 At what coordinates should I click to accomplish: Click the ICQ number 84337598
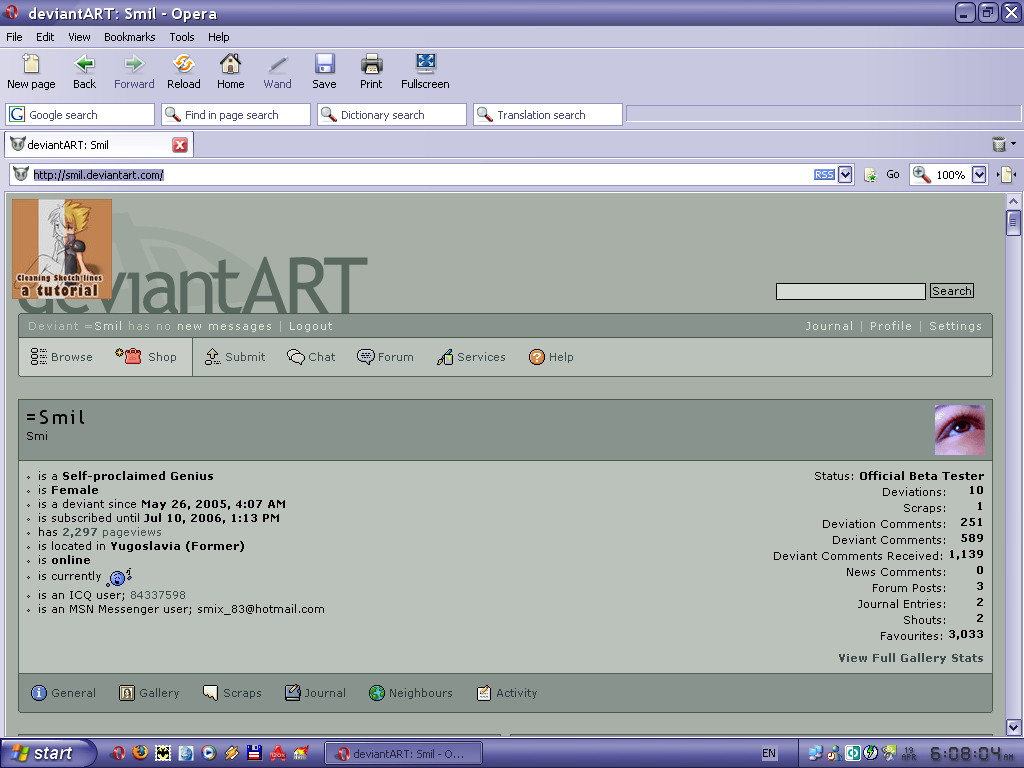click(157, 595)
